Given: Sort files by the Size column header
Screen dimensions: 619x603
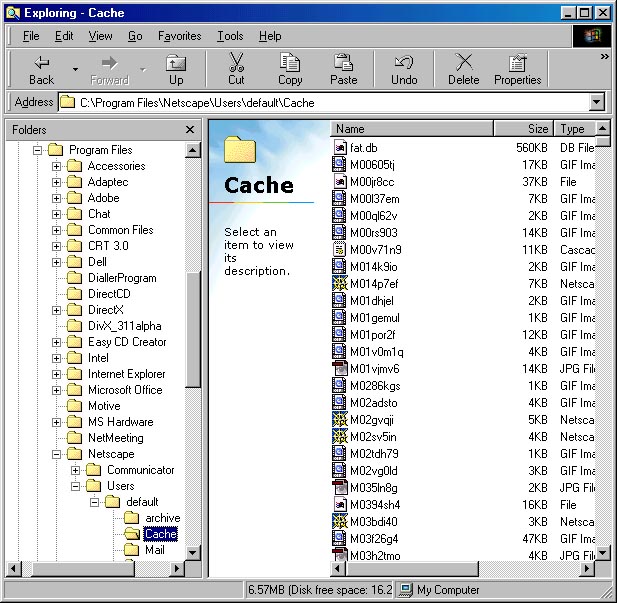Looking at the screenshot, I should [x=523, y=129].
